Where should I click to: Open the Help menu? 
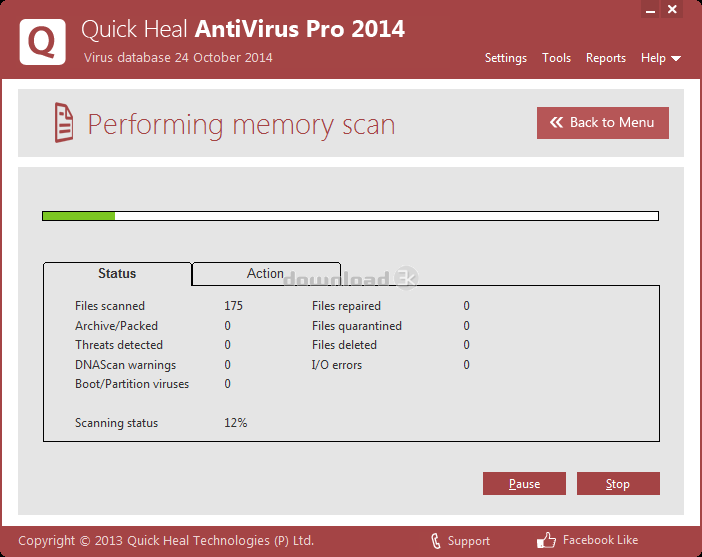click(653, 58)
